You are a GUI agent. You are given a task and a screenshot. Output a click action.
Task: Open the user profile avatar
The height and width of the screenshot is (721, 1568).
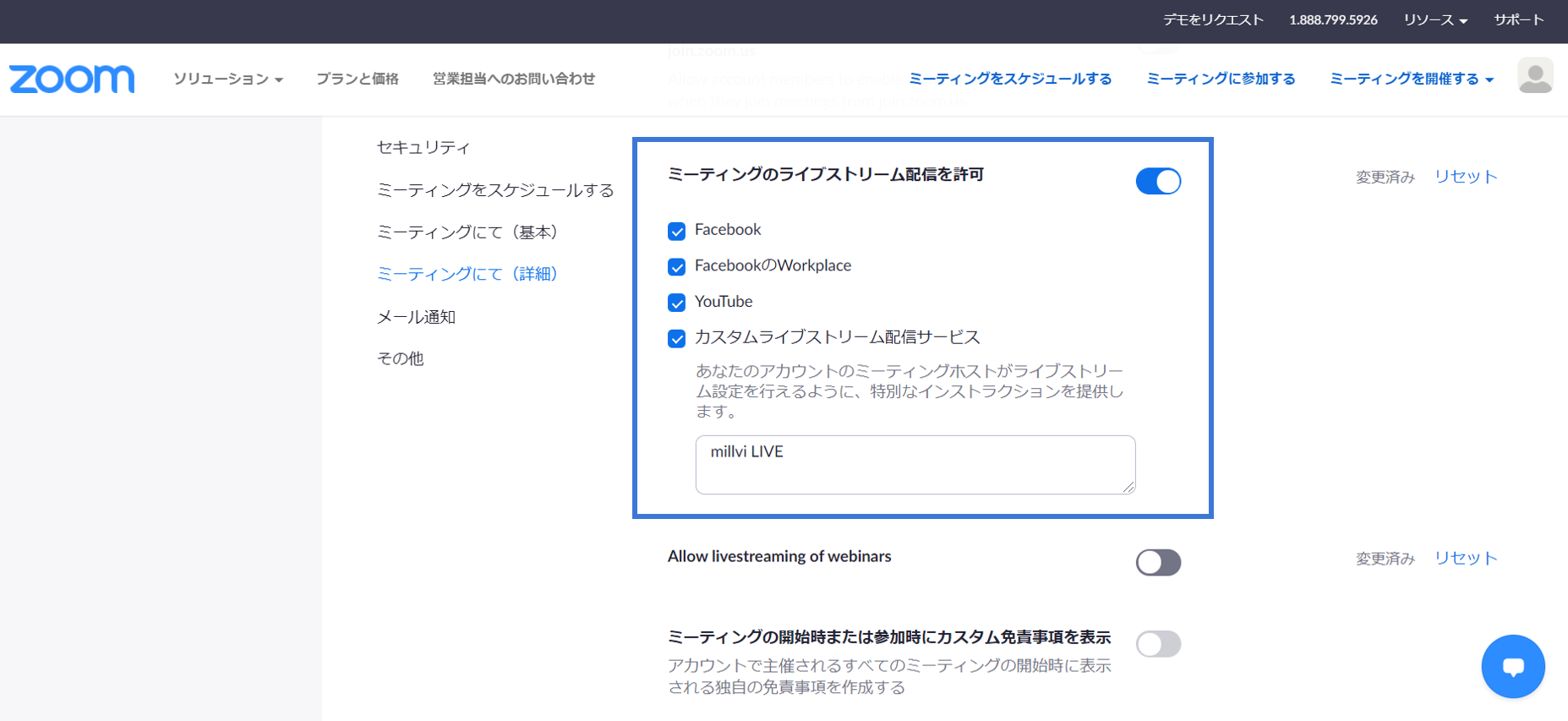[x=1535, y=76]
